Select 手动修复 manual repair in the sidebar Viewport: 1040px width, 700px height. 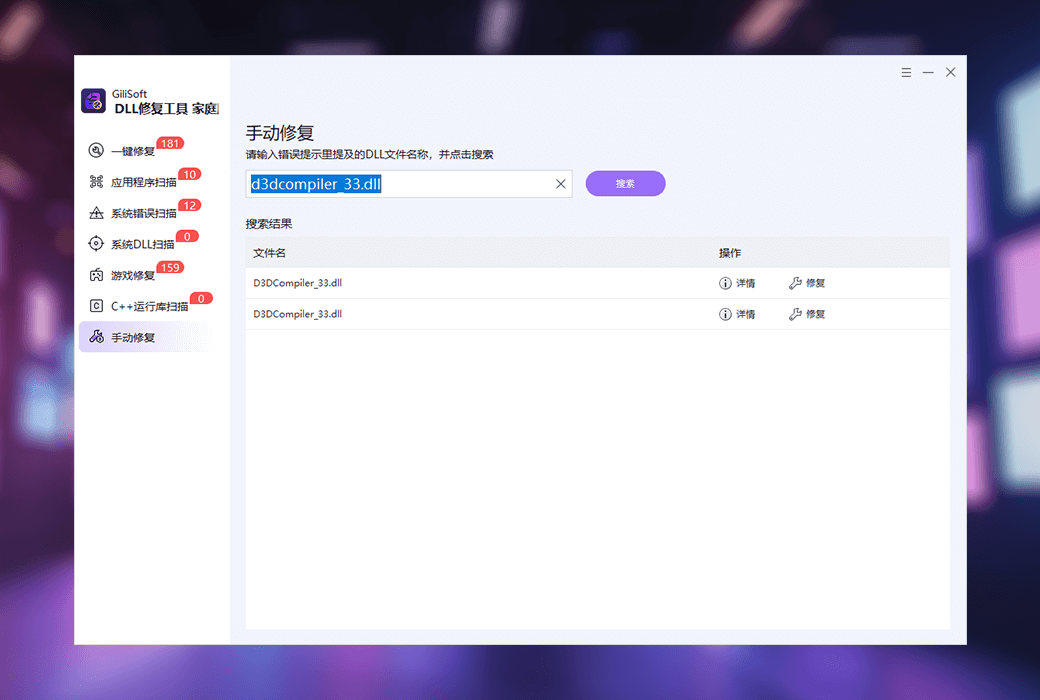coord(146,337)
